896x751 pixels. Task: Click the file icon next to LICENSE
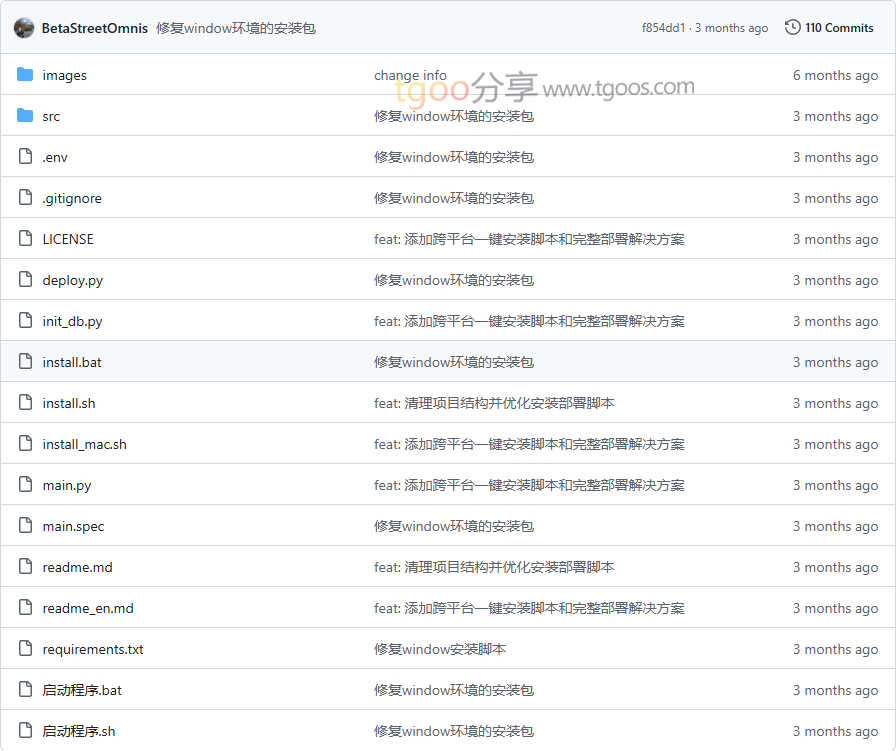[x=25, y=239]
